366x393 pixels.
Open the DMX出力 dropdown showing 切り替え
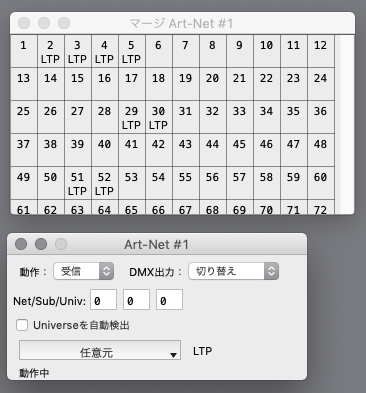pyautogui.click(x=234, y=271)
